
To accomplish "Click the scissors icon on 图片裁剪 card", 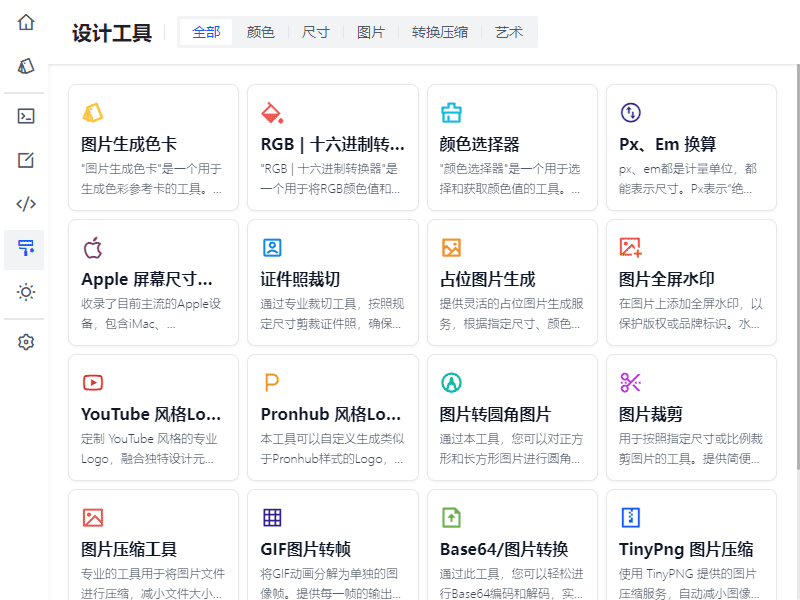I will [631, 381].
